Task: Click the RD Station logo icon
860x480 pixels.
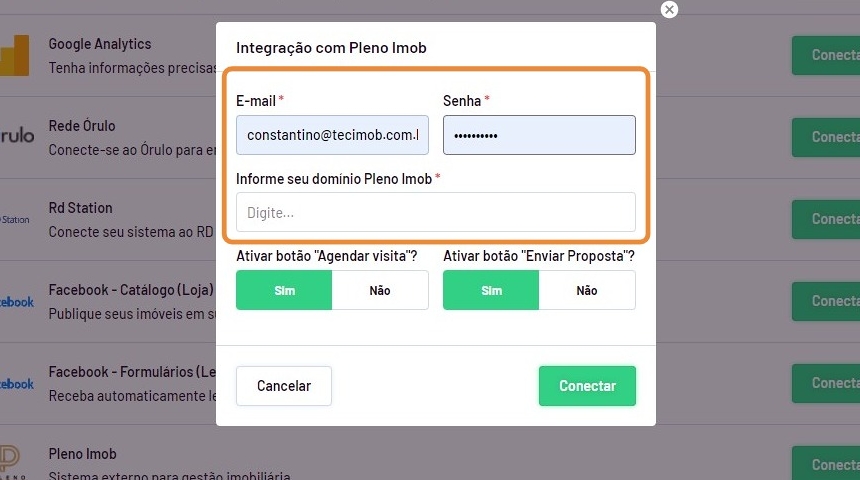Action: tap(15, 219)
